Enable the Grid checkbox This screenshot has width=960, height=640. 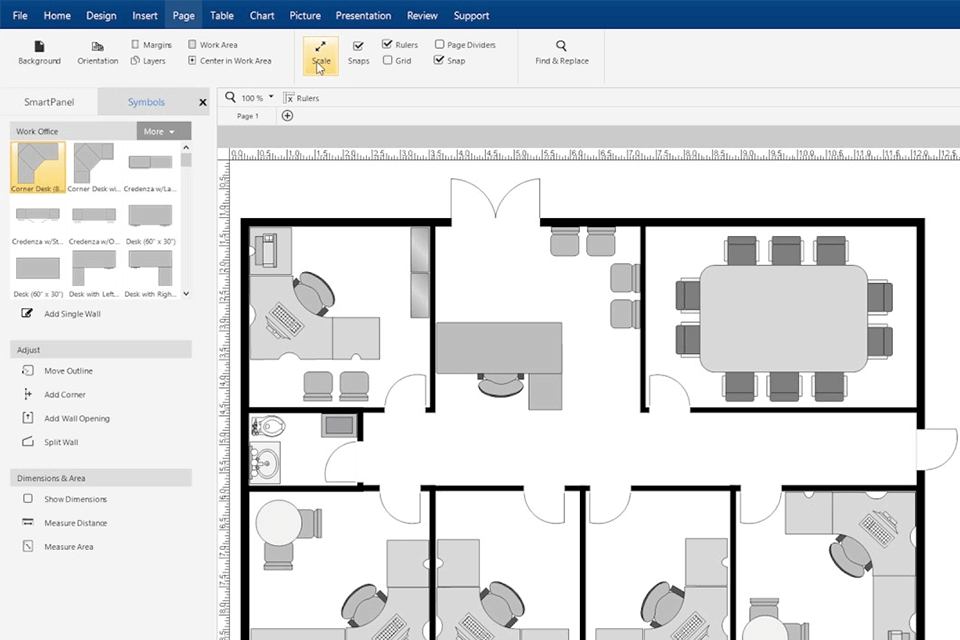pos(388,60)
